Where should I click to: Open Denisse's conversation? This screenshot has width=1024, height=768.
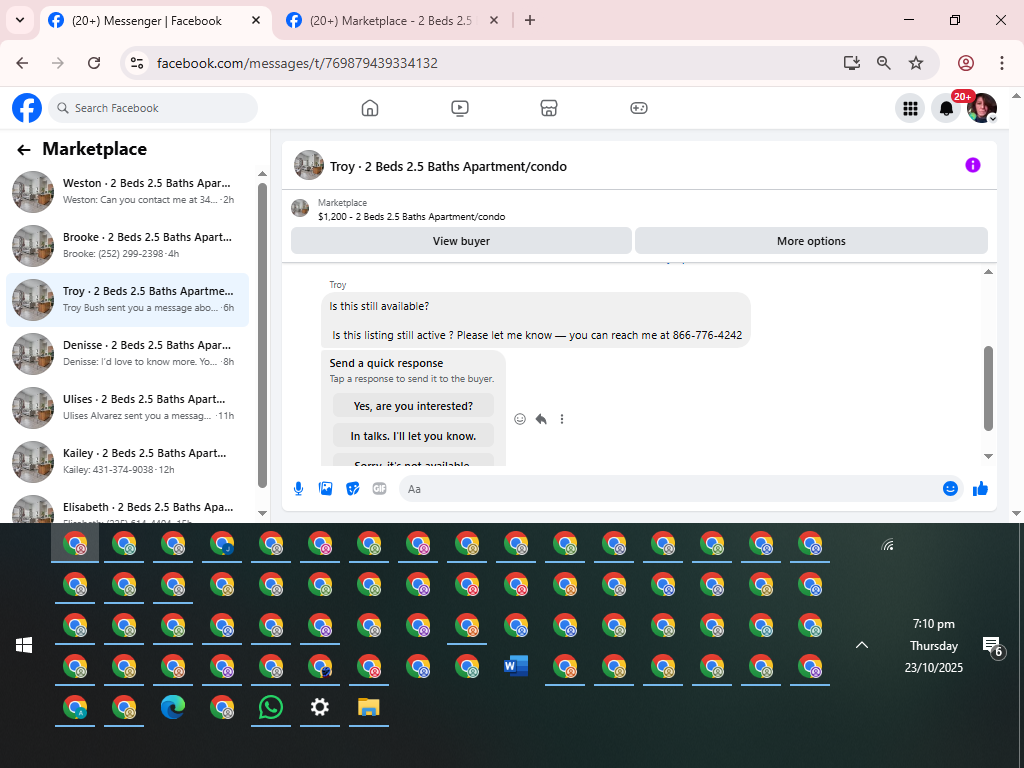coord(128,353)
